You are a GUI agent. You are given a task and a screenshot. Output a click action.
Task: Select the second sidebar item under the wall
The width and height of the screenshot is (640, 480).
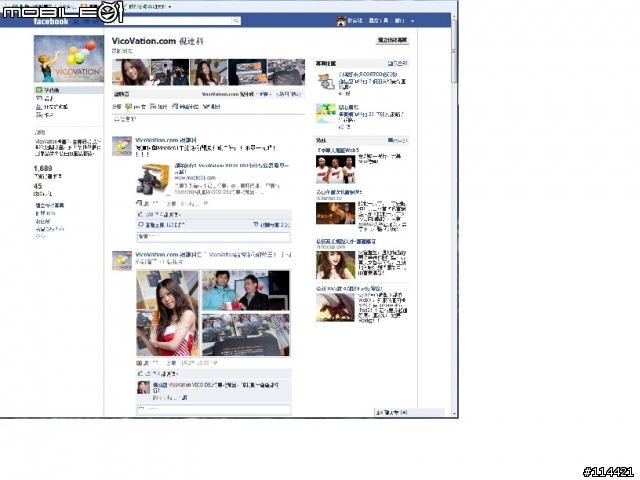[x=45, y=98]
